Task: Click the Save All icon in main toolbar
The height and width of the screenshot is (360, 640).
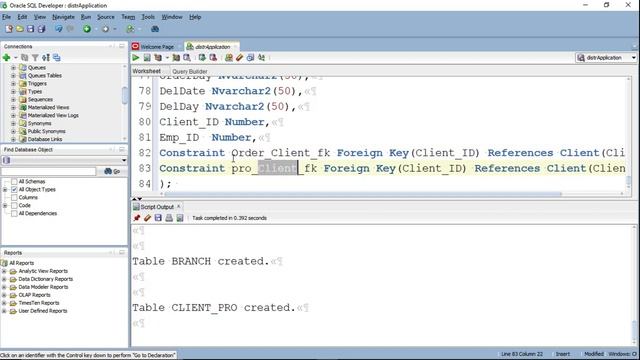Action: [x=42, y=29]
